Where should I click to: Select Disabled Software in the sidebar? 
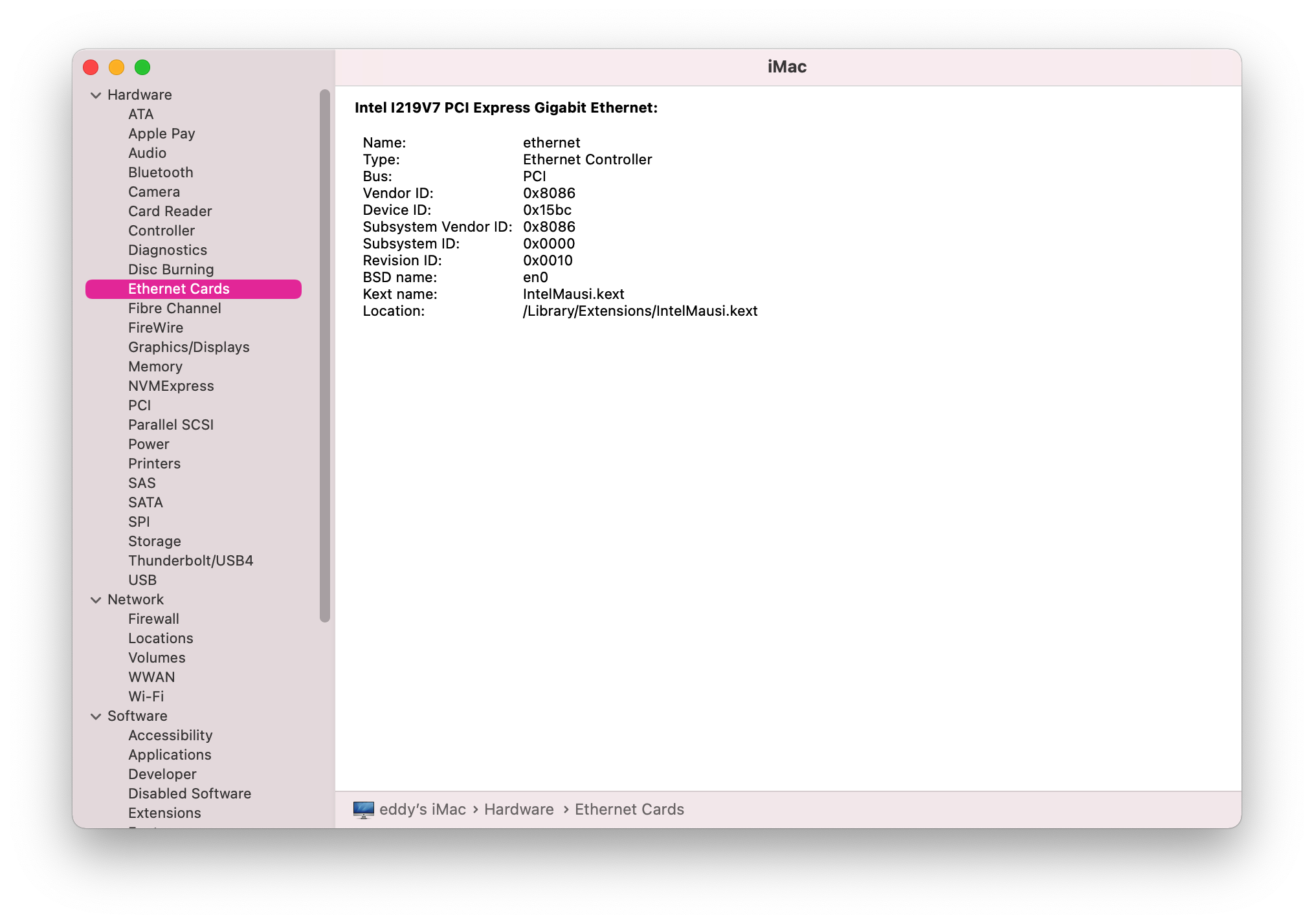[189, 794]
